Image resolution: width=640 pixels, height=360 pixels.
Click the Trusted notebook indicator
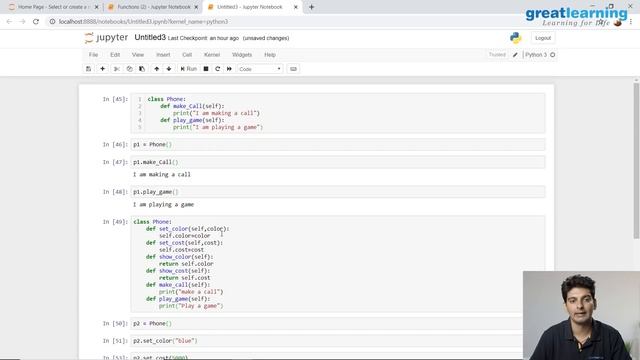pyautogui.click(x=497, y=55)
